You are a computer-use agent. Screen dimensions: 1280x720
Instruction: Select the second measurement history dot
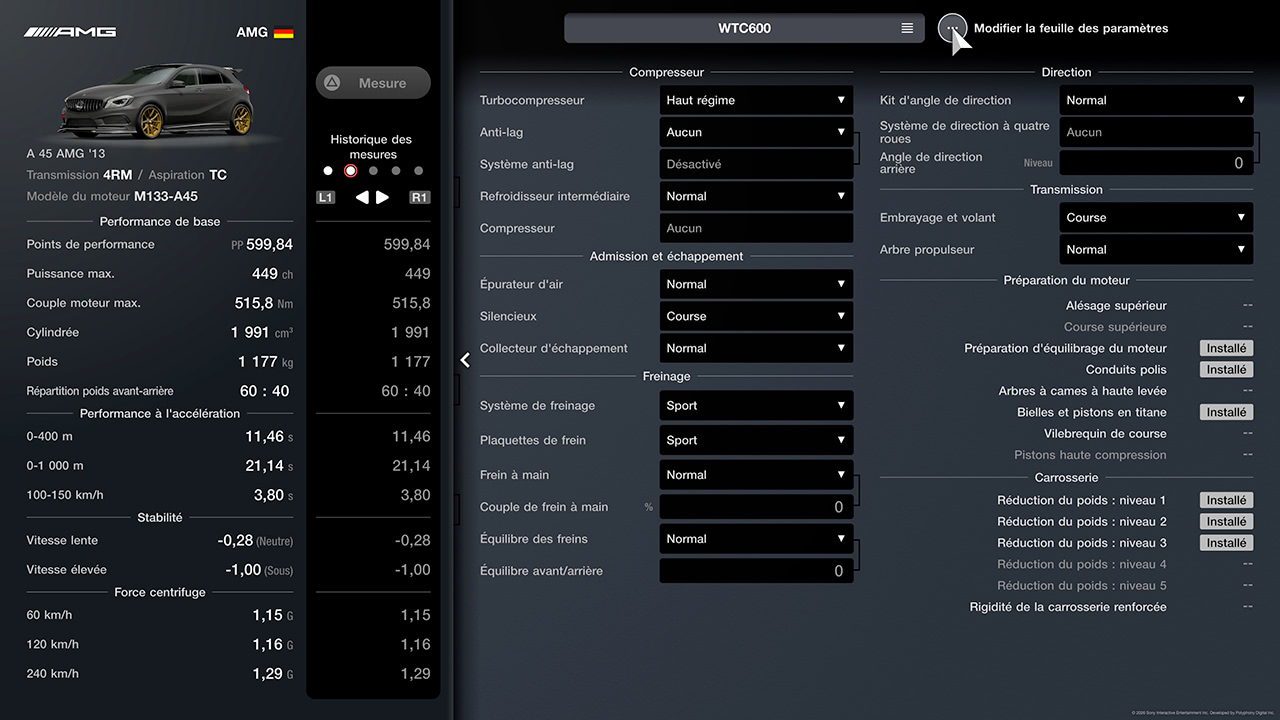pyautogui.click(x=350, y=171)
